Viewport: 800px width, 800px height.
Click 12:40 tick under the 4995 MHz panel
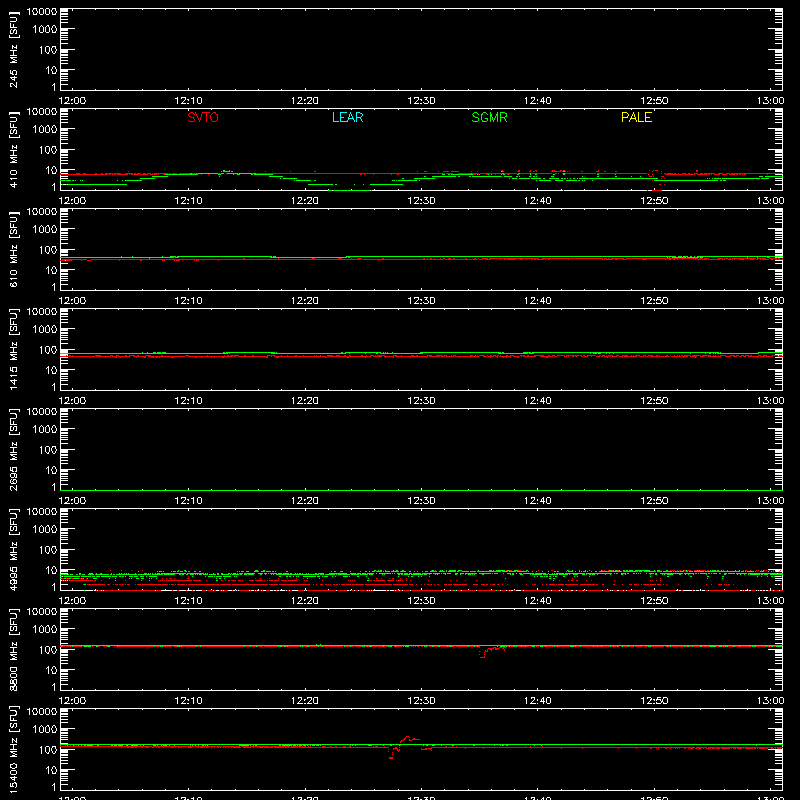pos(538,601)
